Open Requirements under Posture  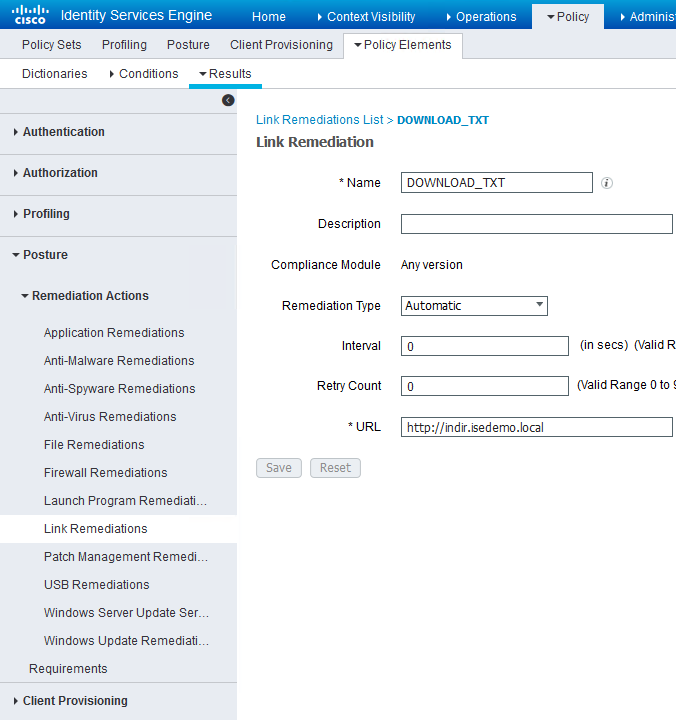[68, 669]
